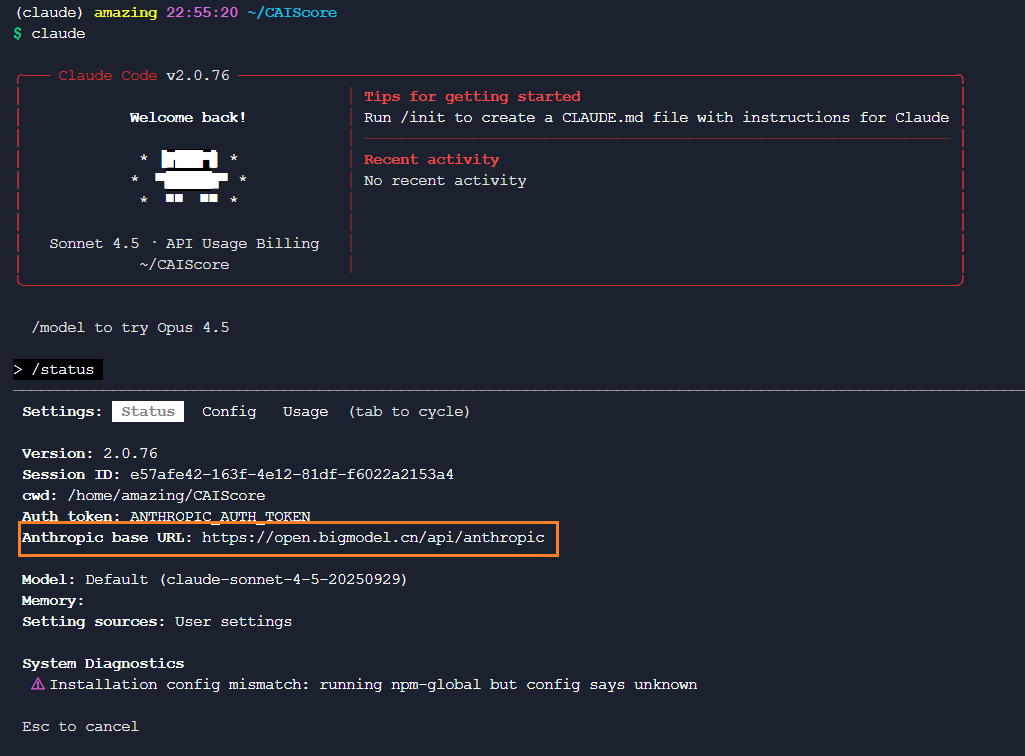Image resolution: width=1025 pixels, height=756 pixels.
Task: Click the Claude Code v2.0.76 box title
Action: [x=144, y=75]
